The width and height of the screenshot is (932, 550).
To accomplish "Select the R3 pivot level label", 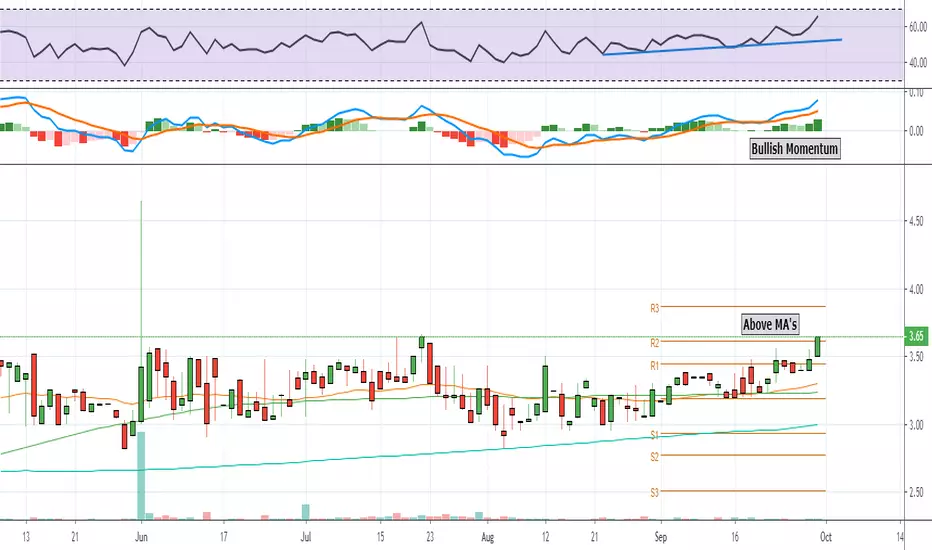I will (654, 308).
